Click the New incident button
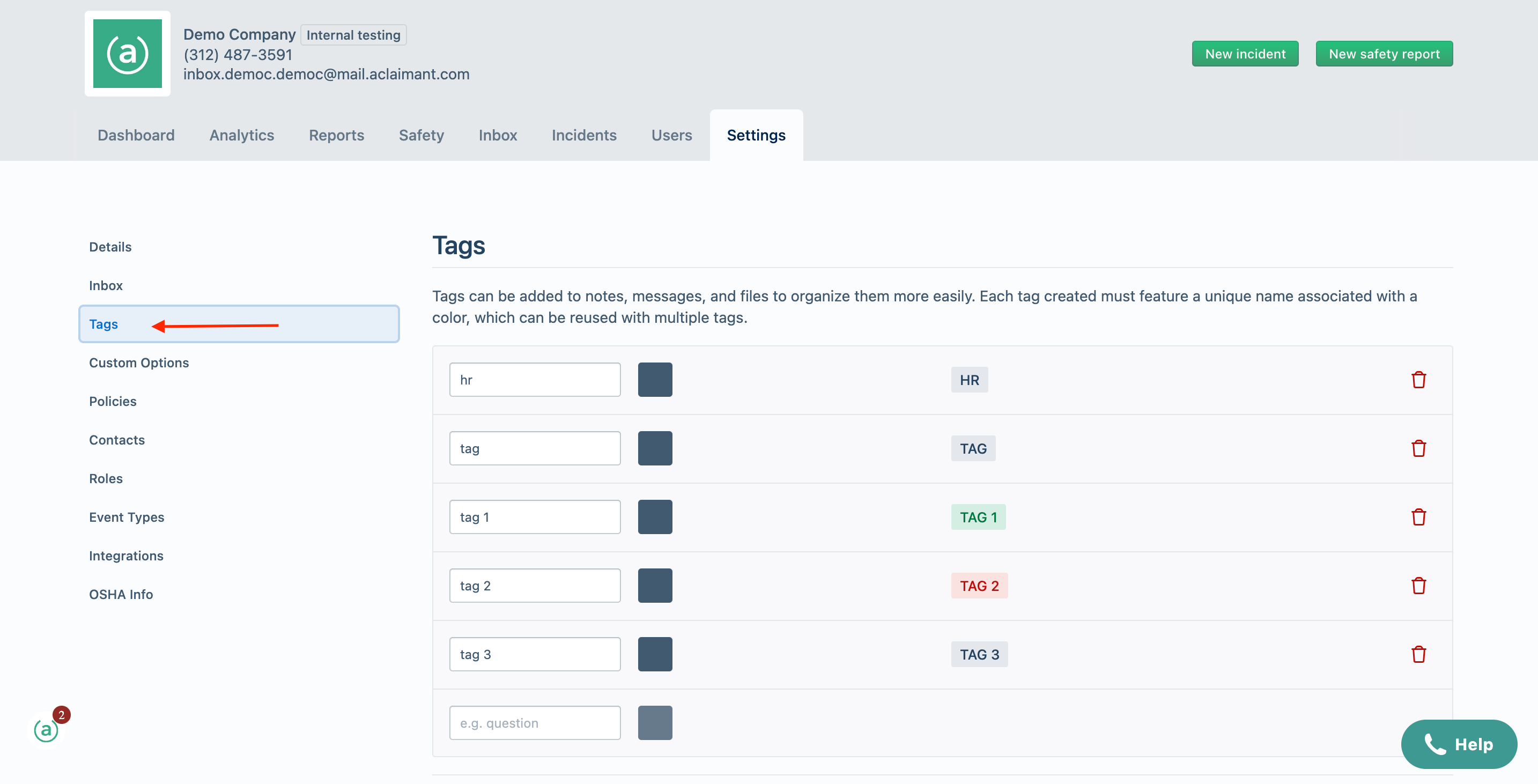 click(x=1245, y=54)
